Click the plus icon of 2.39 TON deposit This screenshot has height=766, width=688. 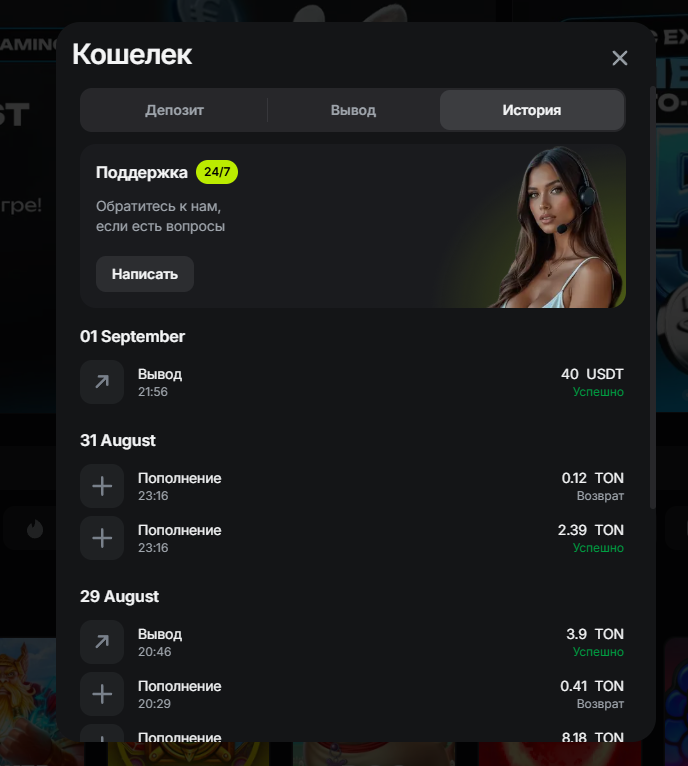tap(102, 538)
